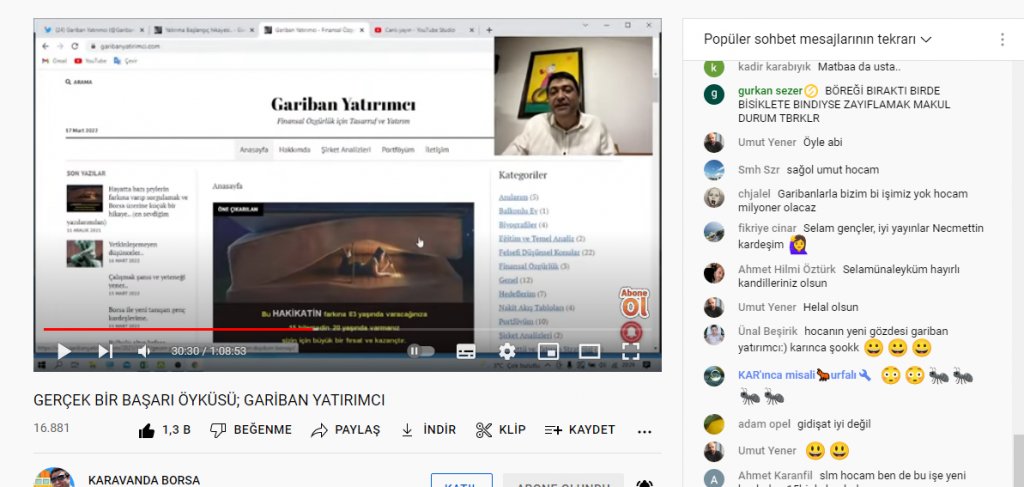Expand the Popüler sohbet mesajları dropdown
Screen dimensions: 1024x487
[x=817, y=40]
